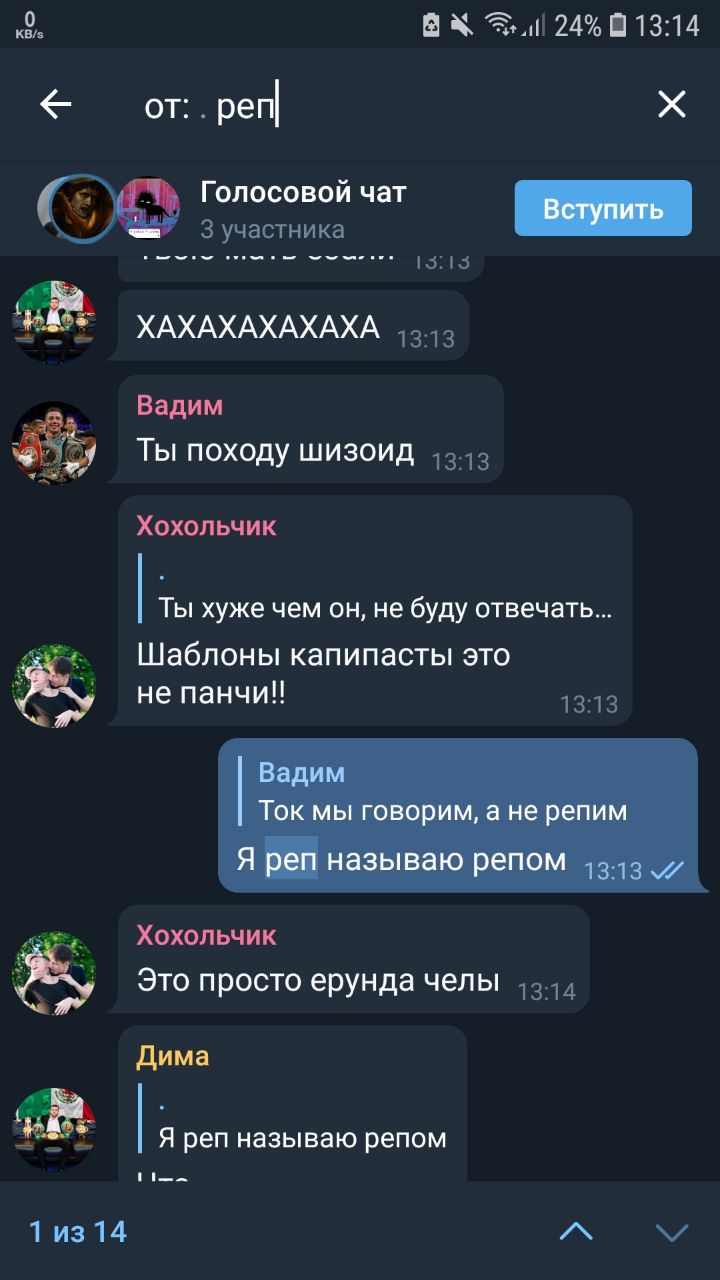The width and height of the screenshot is (720, 1280).
Task: Open the '1 из 14' search results counter
Action: (x=78, y=1231)
